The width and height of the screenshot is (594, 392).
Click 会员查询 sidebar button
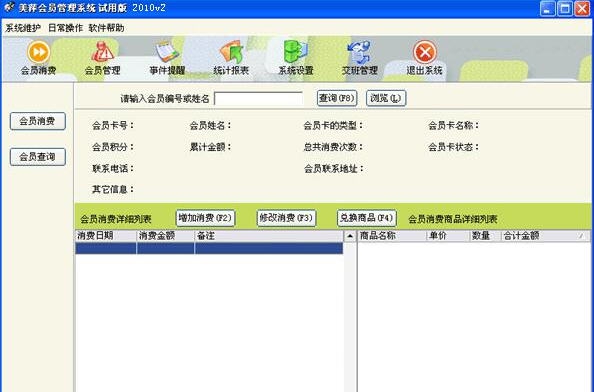[x=38, y=157]
